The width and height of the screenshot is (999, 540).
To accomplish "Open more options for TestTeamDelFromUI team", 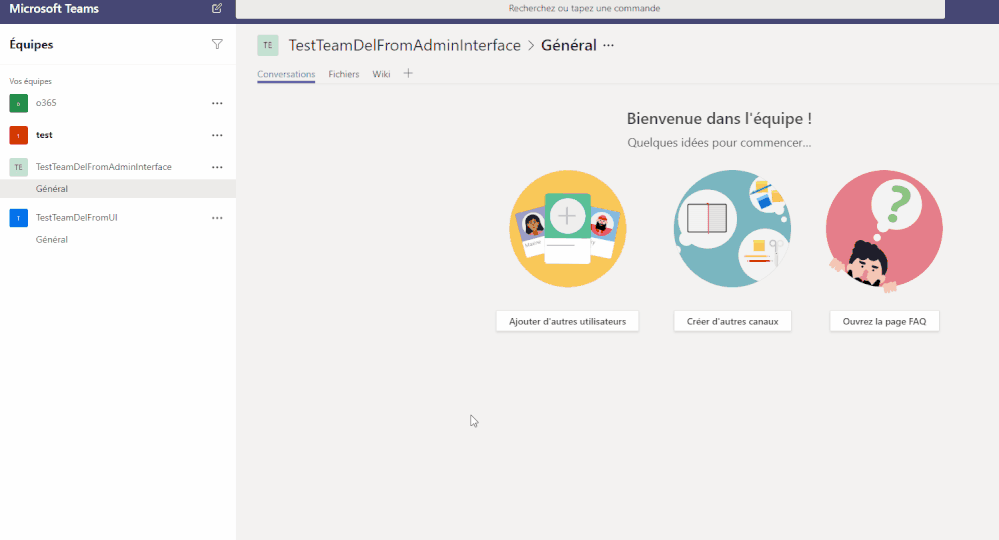I will click(x=217, y=218).
